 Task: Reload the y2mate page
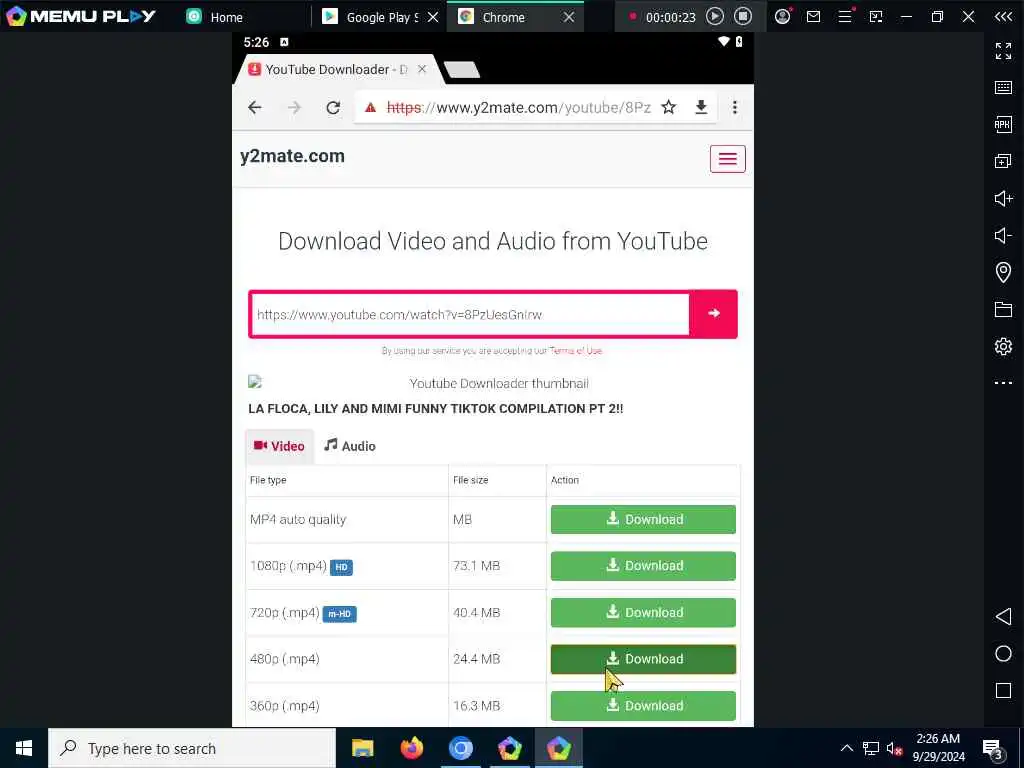click(x=333, y=108)
